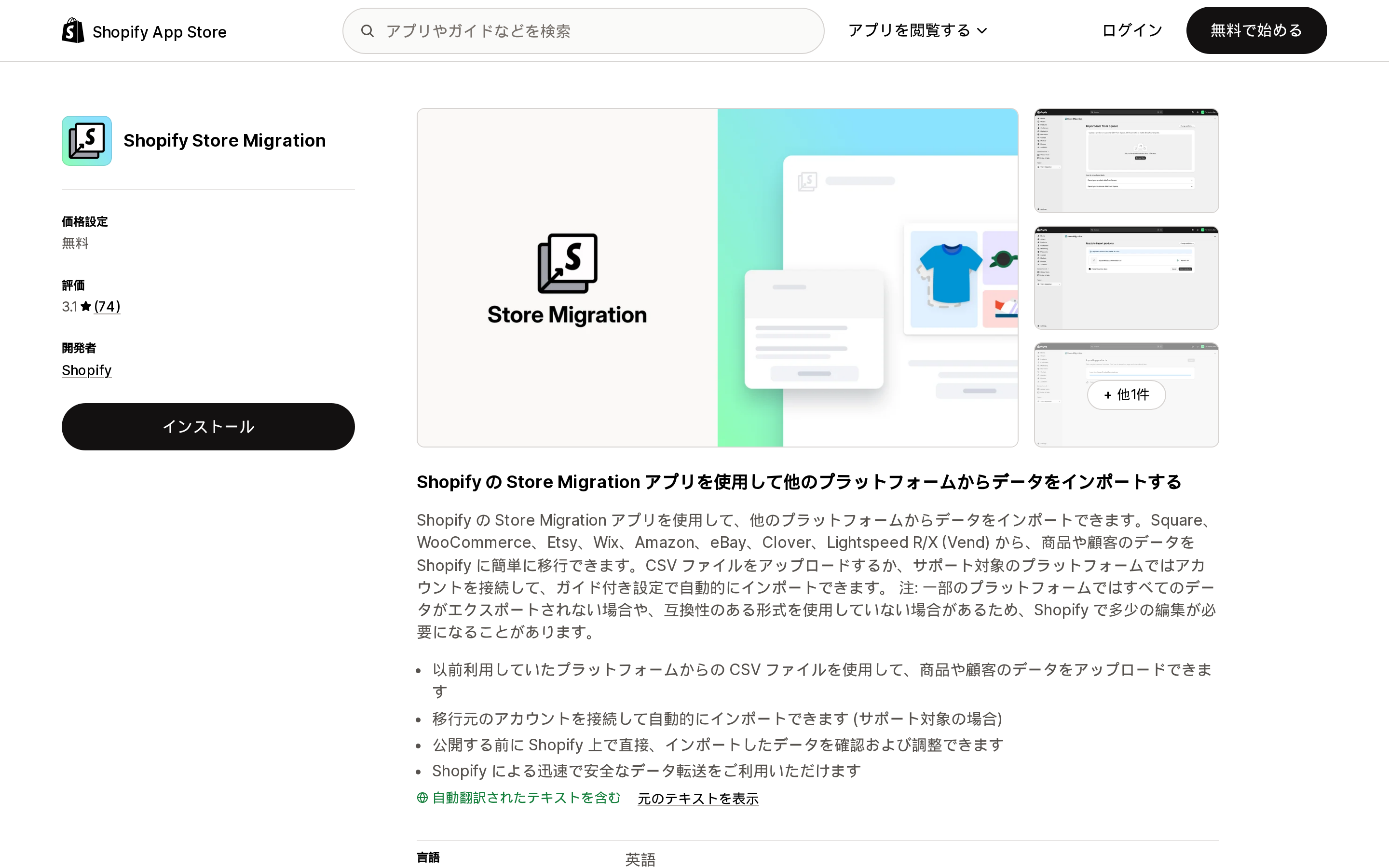
Task: Click the 言語 label
Action: pos(428,858)
